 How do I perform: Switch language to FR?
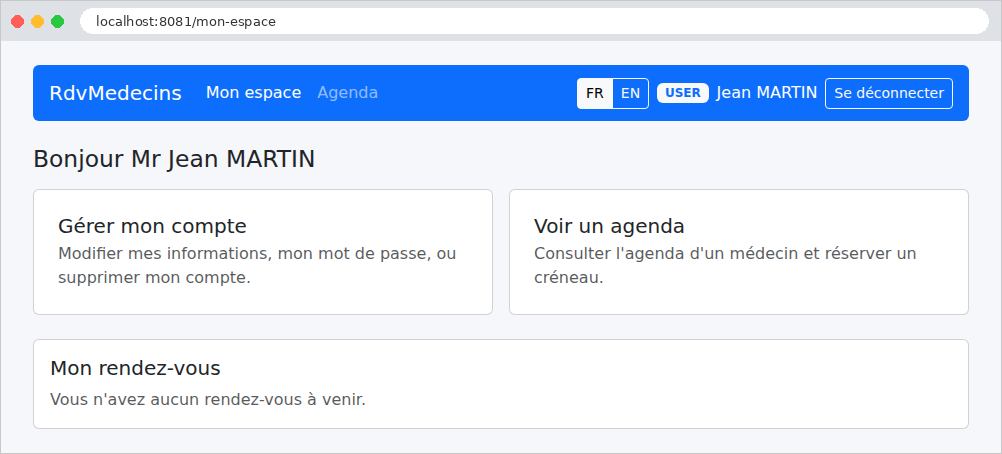(595, 93)
